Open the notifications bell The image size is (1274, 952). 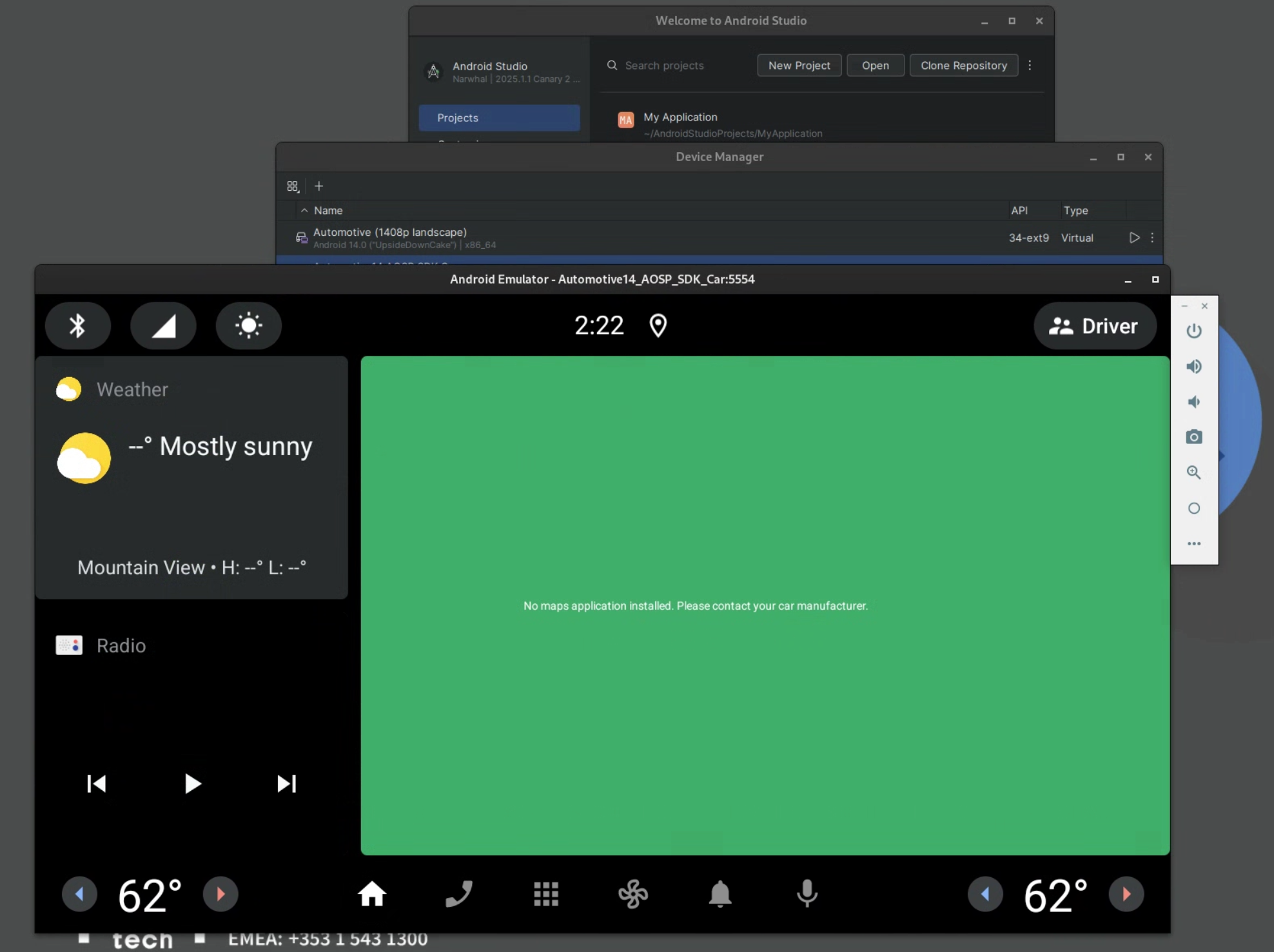(720, 894)
